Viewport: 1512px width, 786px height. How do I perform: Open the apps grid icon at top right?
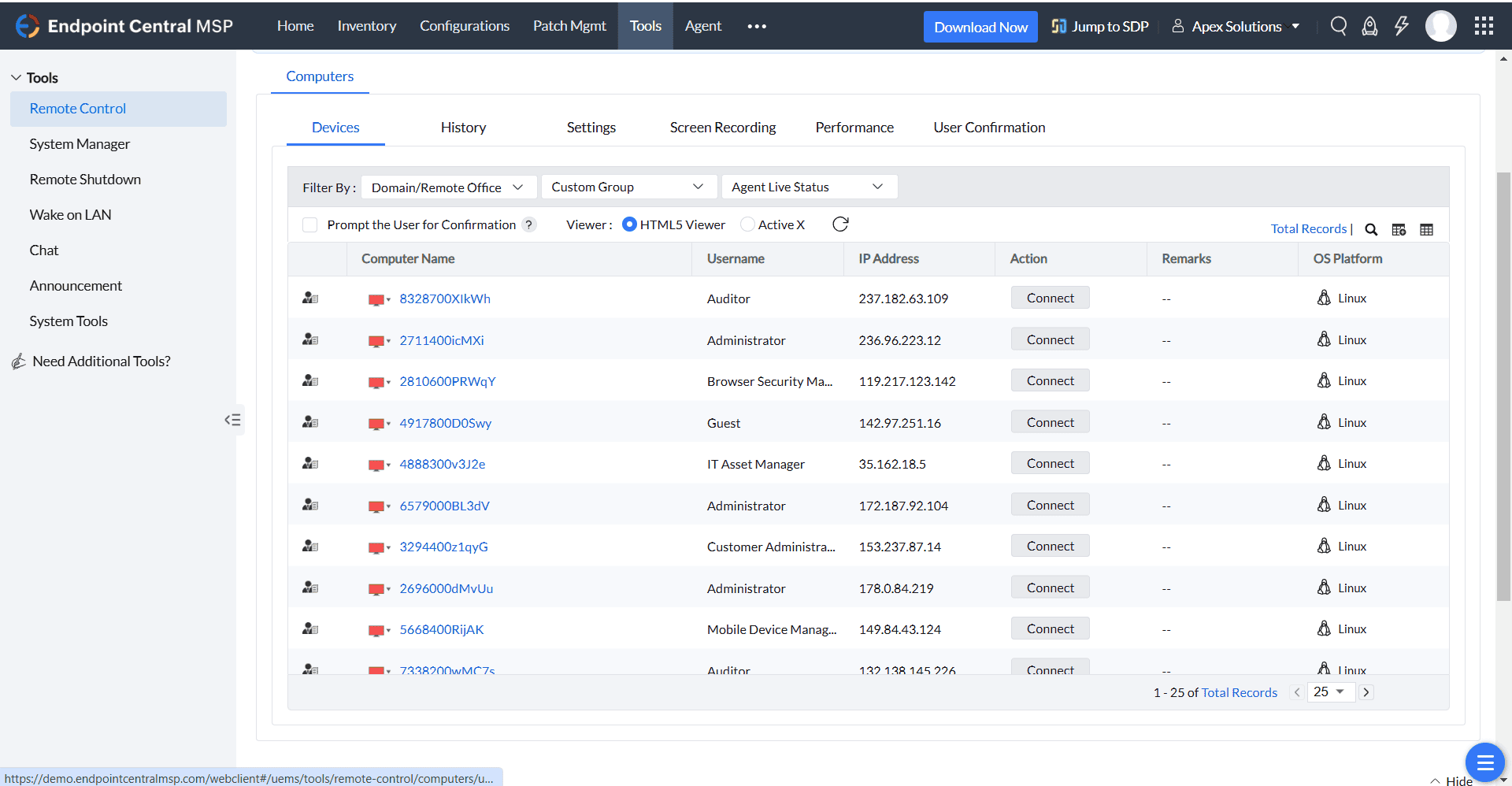pyautogui.click(x=1484, y=26)
